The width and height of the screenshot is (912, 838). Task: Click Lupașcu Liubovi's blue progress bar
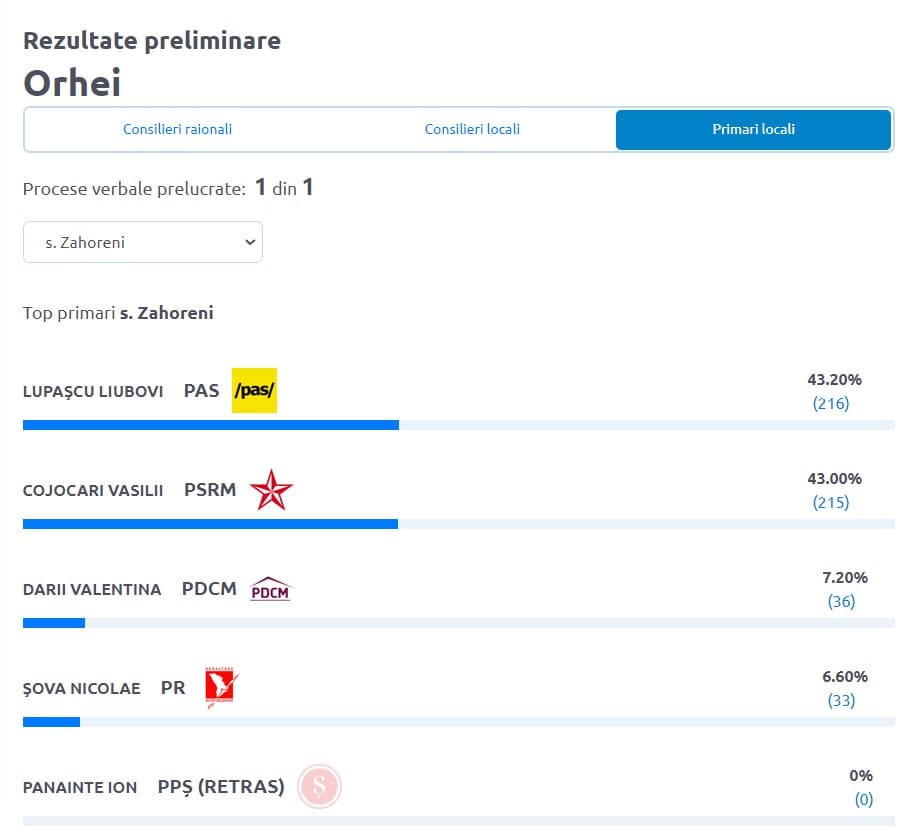211,425
